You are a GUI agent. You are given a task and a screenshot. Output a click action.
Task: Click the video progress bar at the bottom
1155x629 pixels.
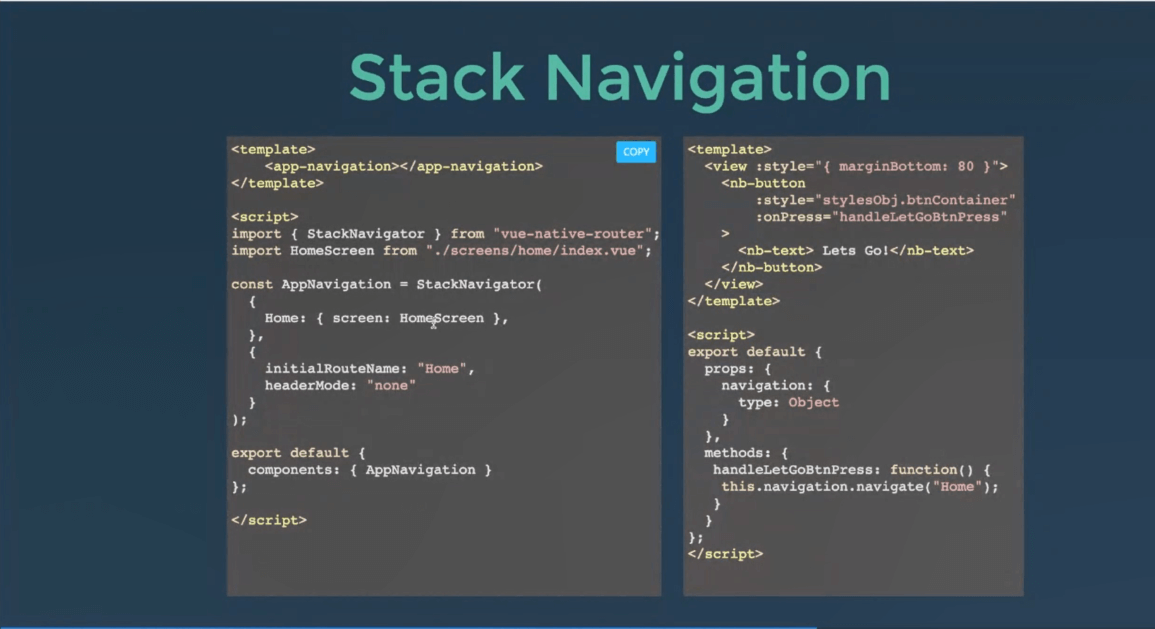tap(578, 627)
